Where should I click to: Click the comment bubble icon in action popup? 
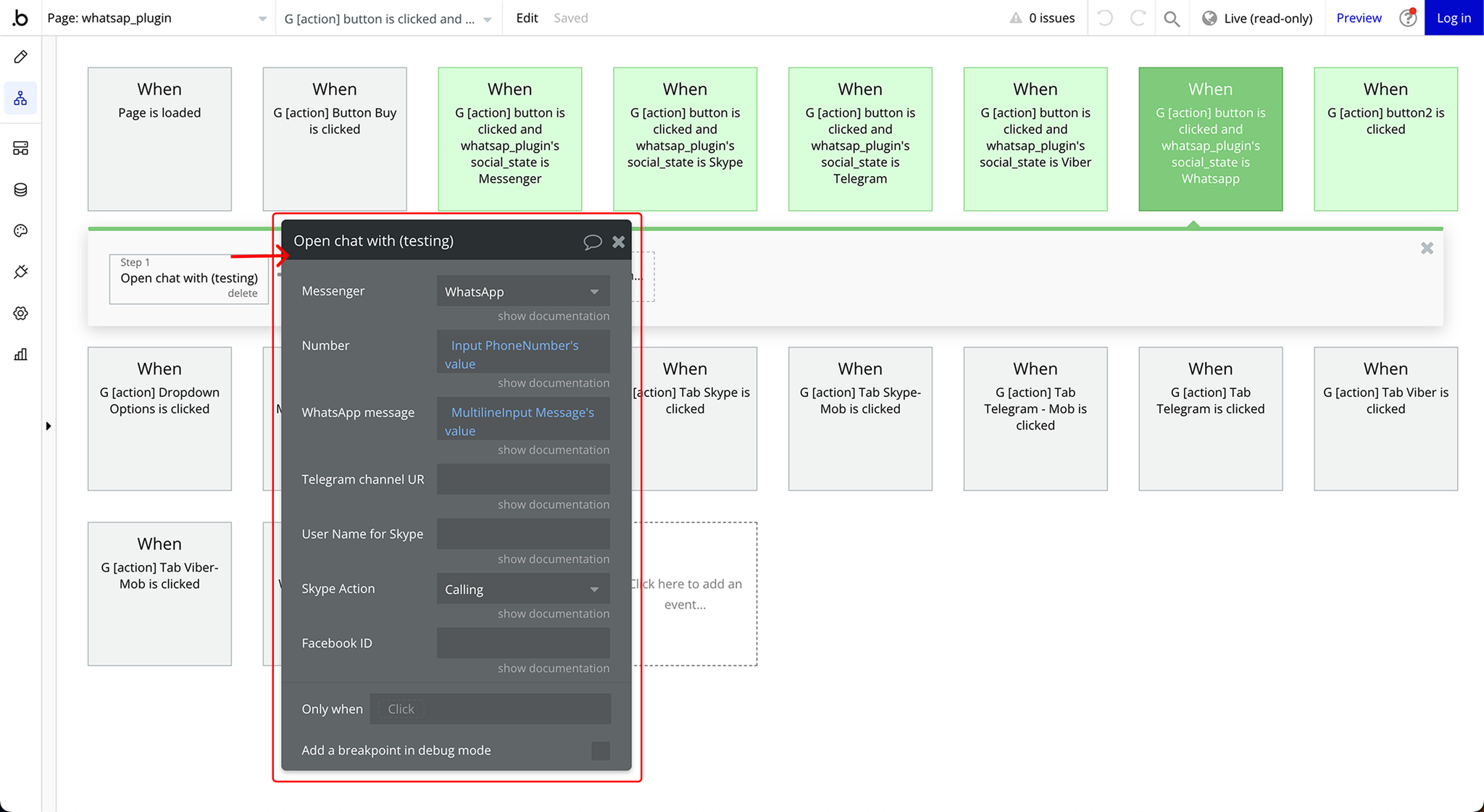[592, 242]
